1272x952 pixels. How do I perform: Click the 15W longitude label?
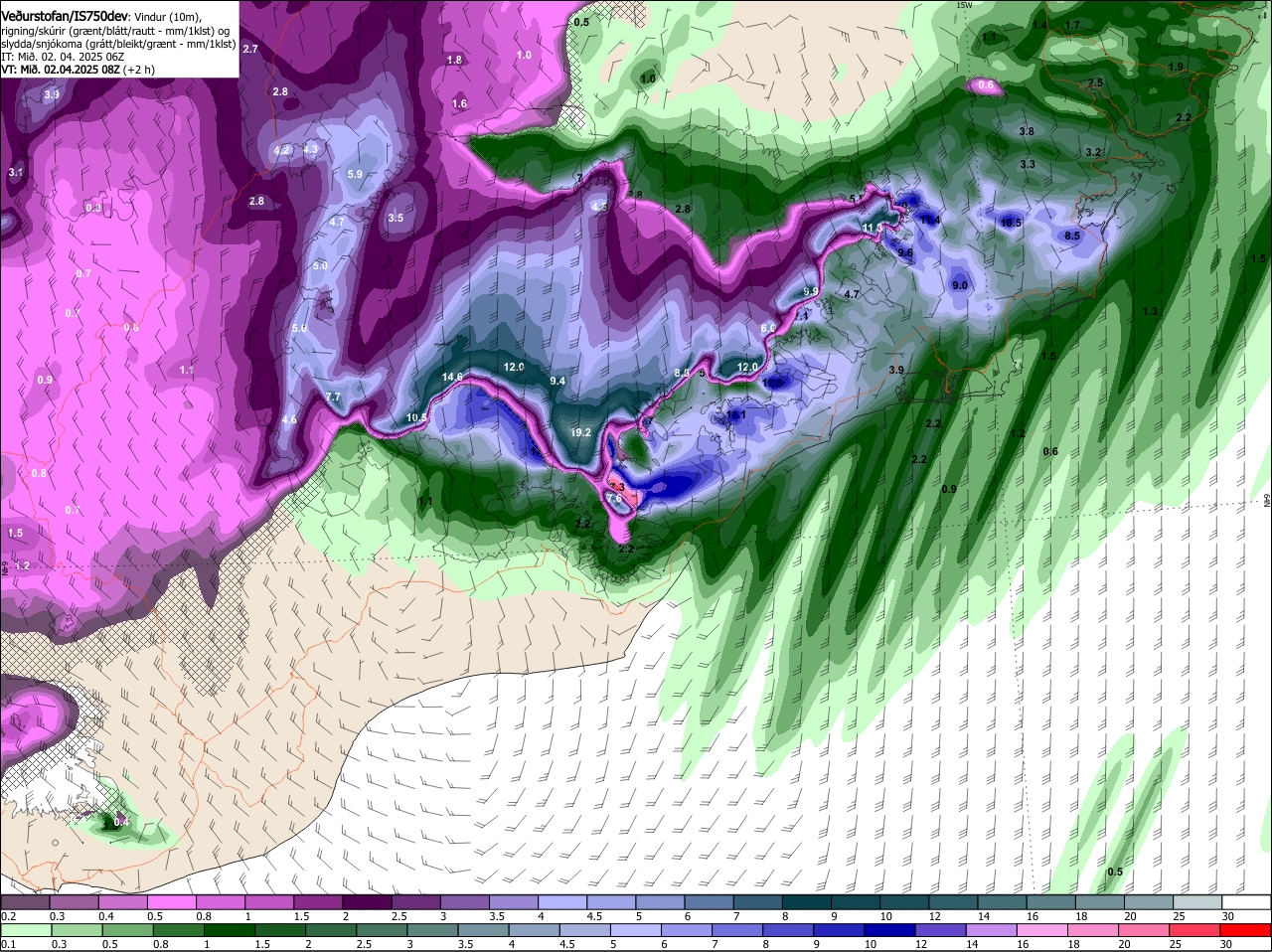(963, 5)
